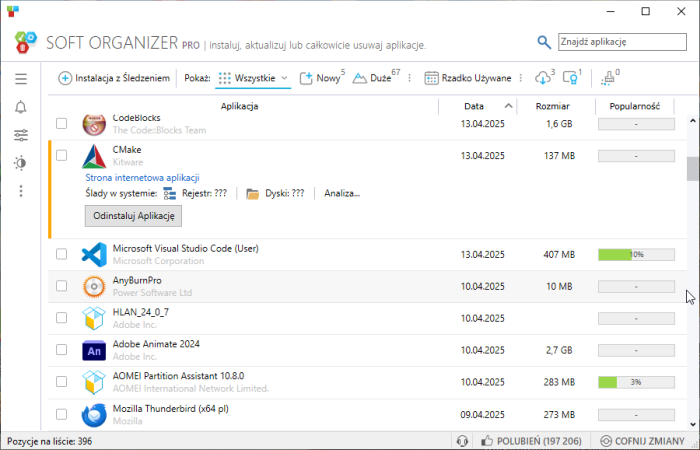Click the 2,7 GB size value
The image size is (700, 450).
[x=558, y=350]
